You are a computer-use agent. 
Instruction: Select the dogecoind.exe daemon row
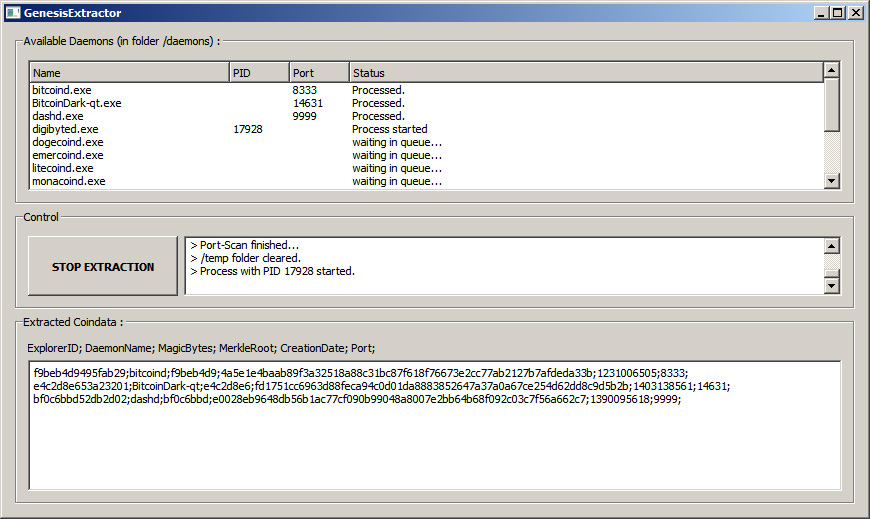[x=427, y=142]
